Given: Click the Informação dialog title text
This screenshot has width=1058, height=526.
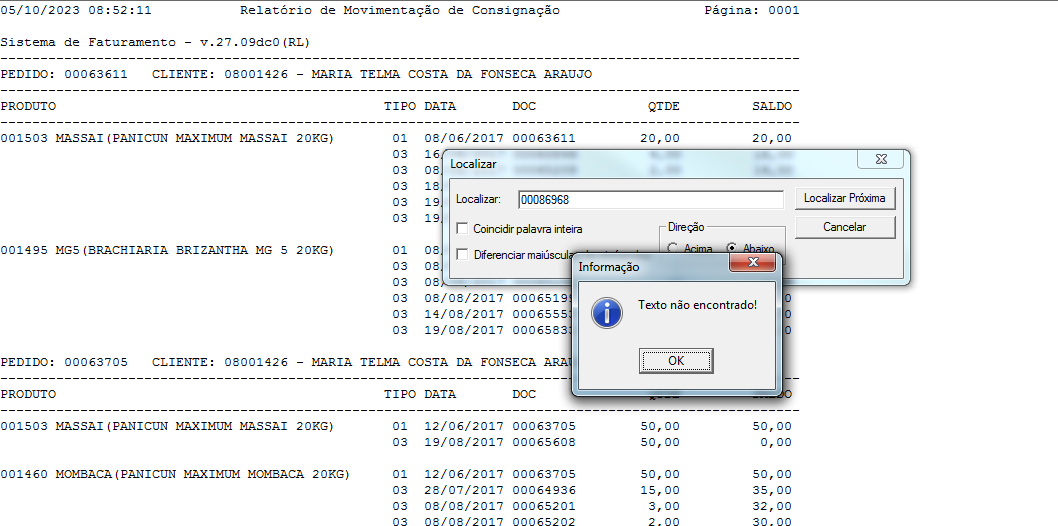Looking at the screenshot, I should point(609,267).
